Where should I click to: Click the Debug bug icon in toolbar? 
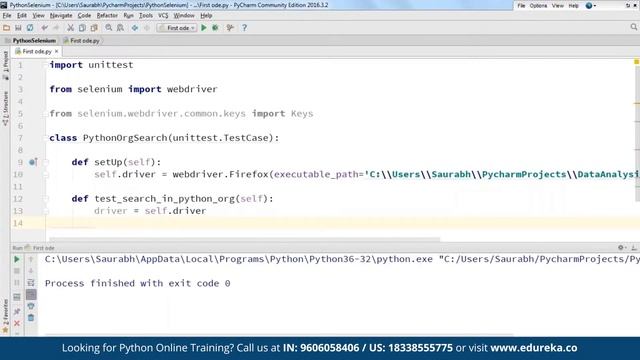tap(215, 28)
